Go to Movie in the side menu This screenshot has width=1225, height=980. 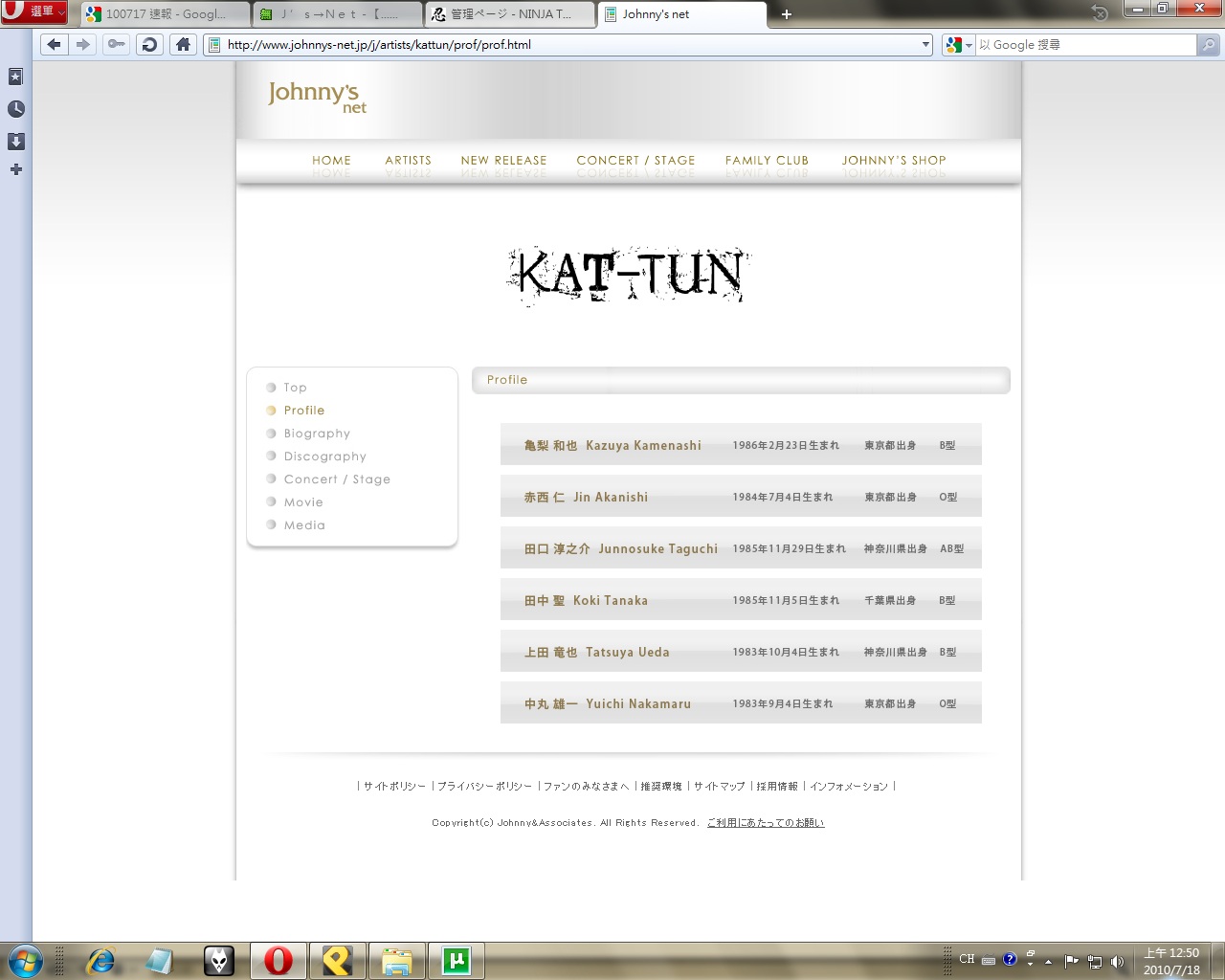pos(303,502)
